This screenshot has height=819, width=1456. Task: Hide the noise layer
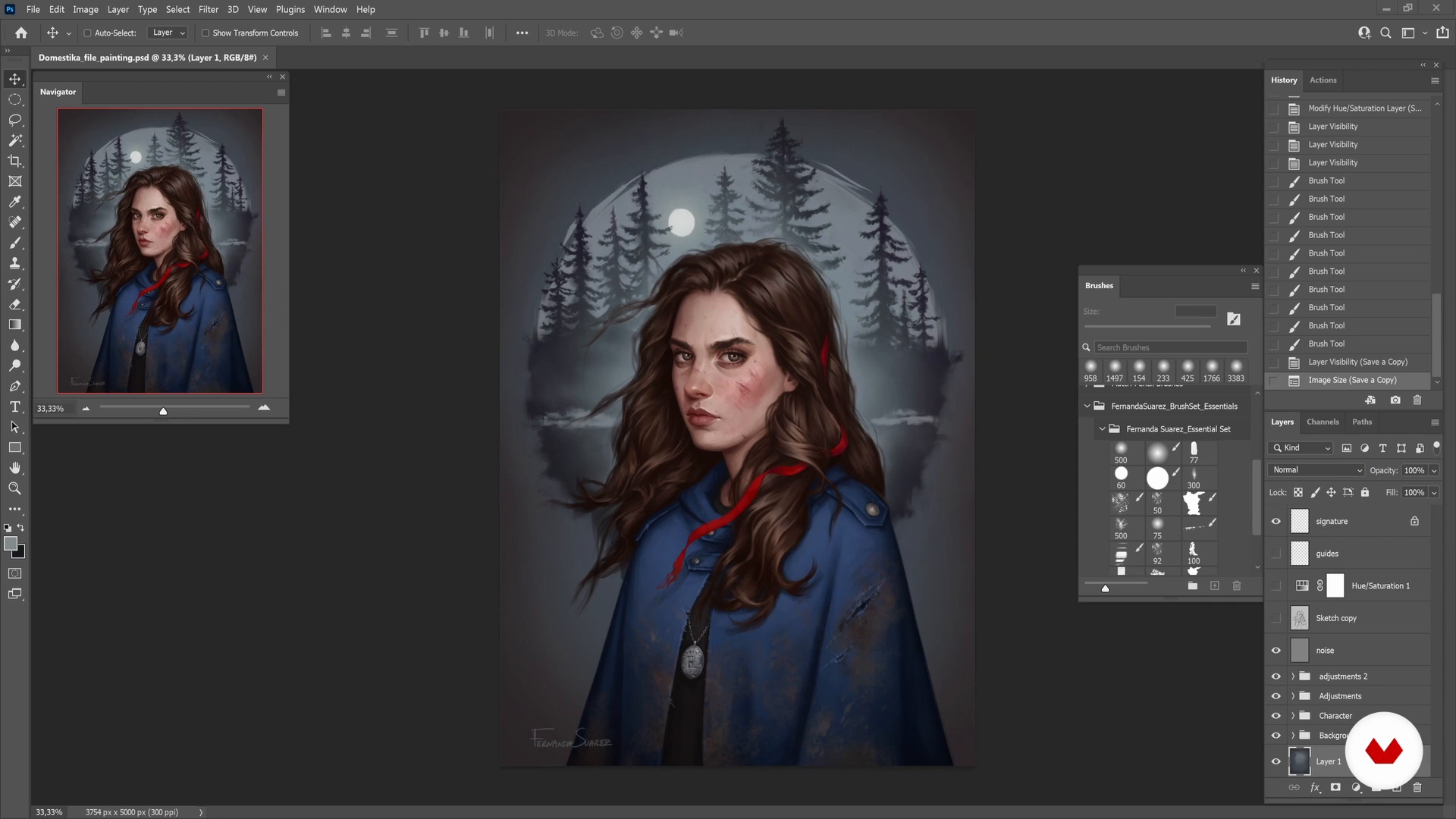click(1276, 651)
